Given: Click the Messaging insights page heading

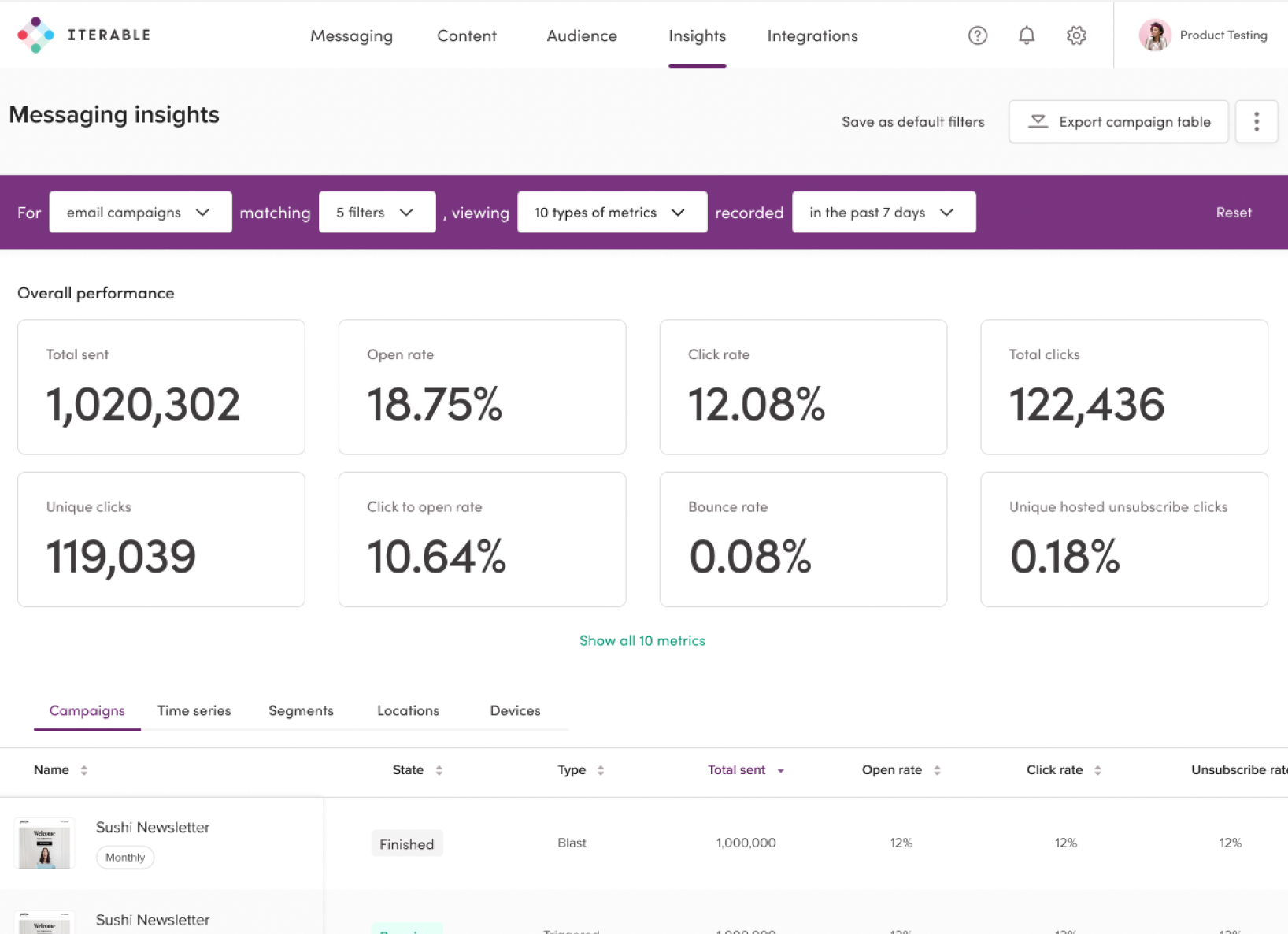Looking at the screenshot, I should tap(114, 115).
